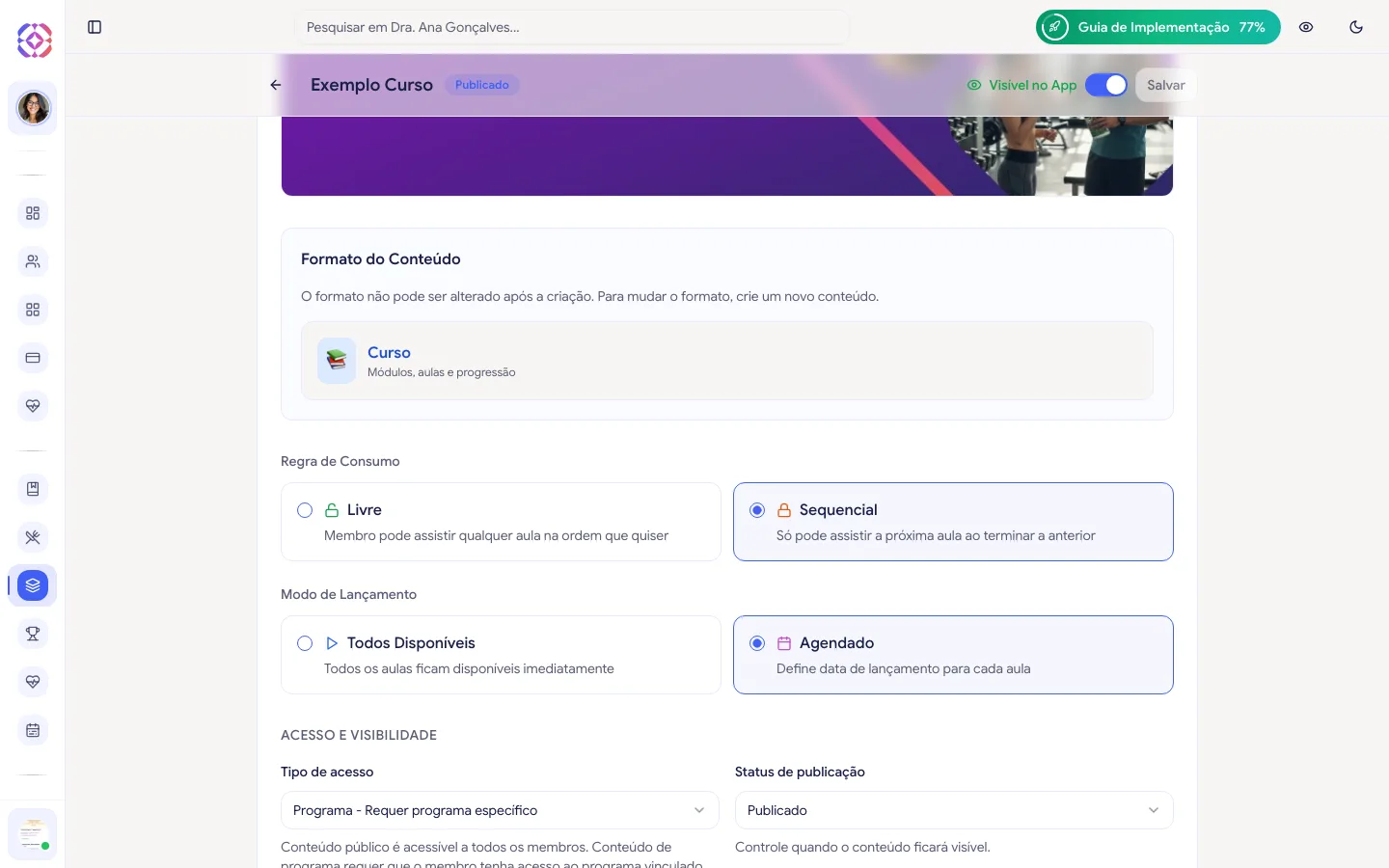
Task: Open the Dra. Ana Gonçalves profile avatar
Action: coord(33,108)
